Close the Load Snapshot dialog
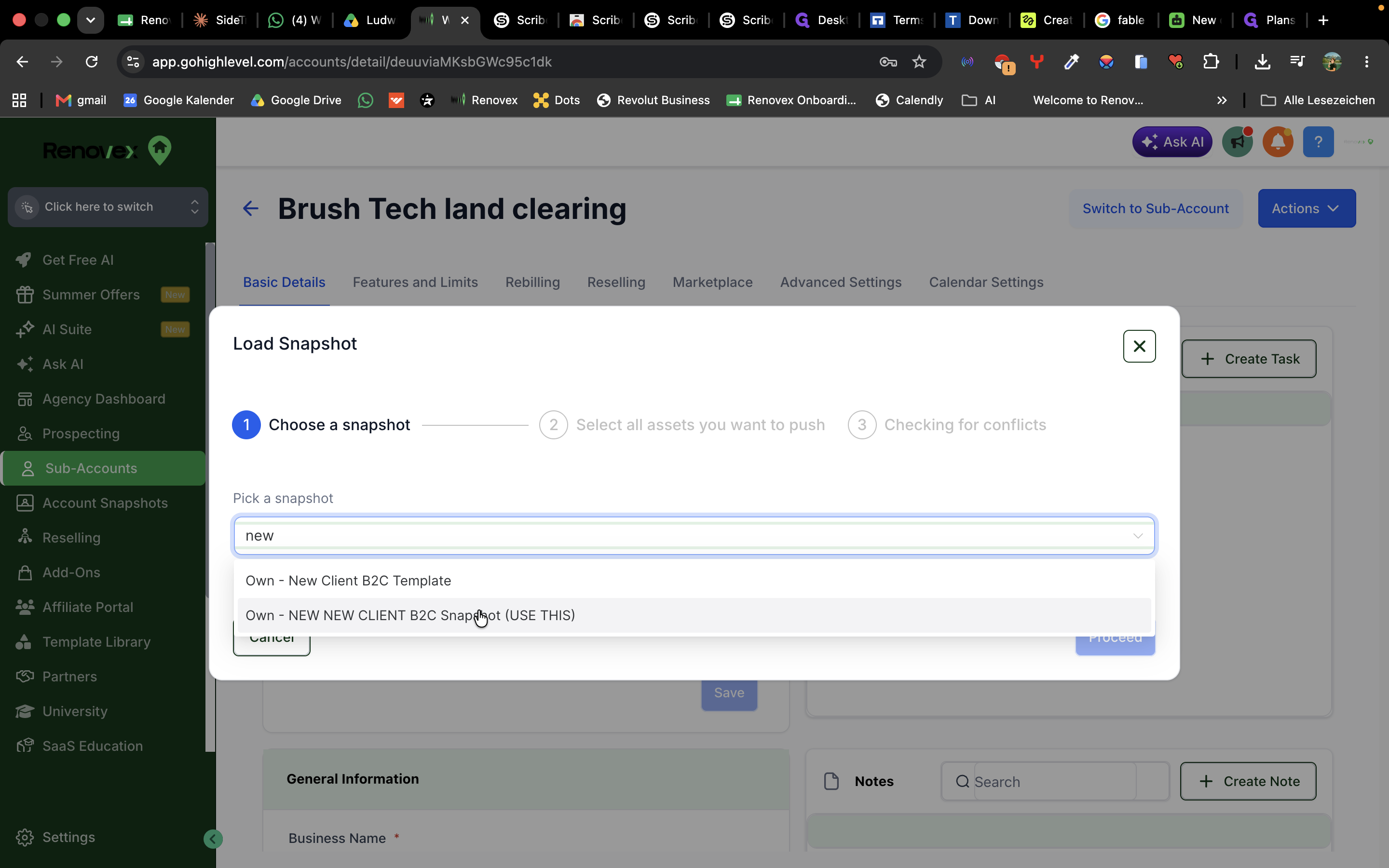 (1139, 346)
